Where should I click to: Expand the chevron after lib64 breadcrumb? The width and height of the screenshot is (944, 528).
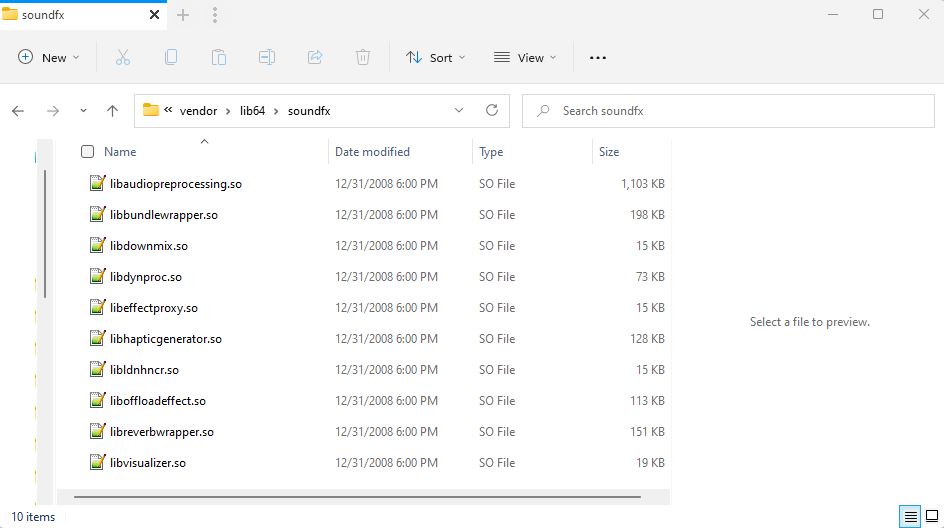(x=276, y=111)
